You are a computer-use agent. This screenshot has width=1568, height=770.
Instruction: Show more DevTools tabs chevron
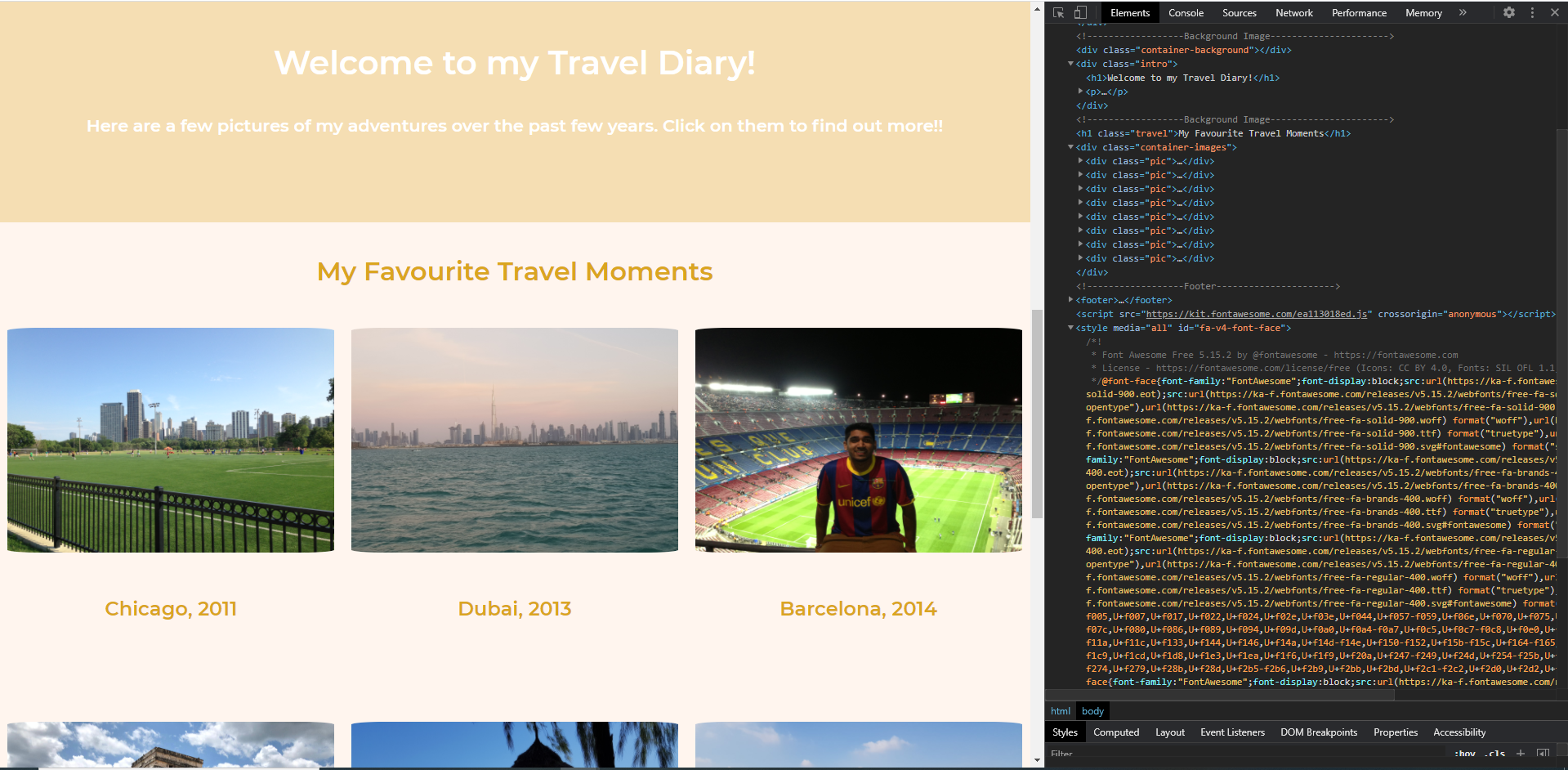click(1463, 13)
